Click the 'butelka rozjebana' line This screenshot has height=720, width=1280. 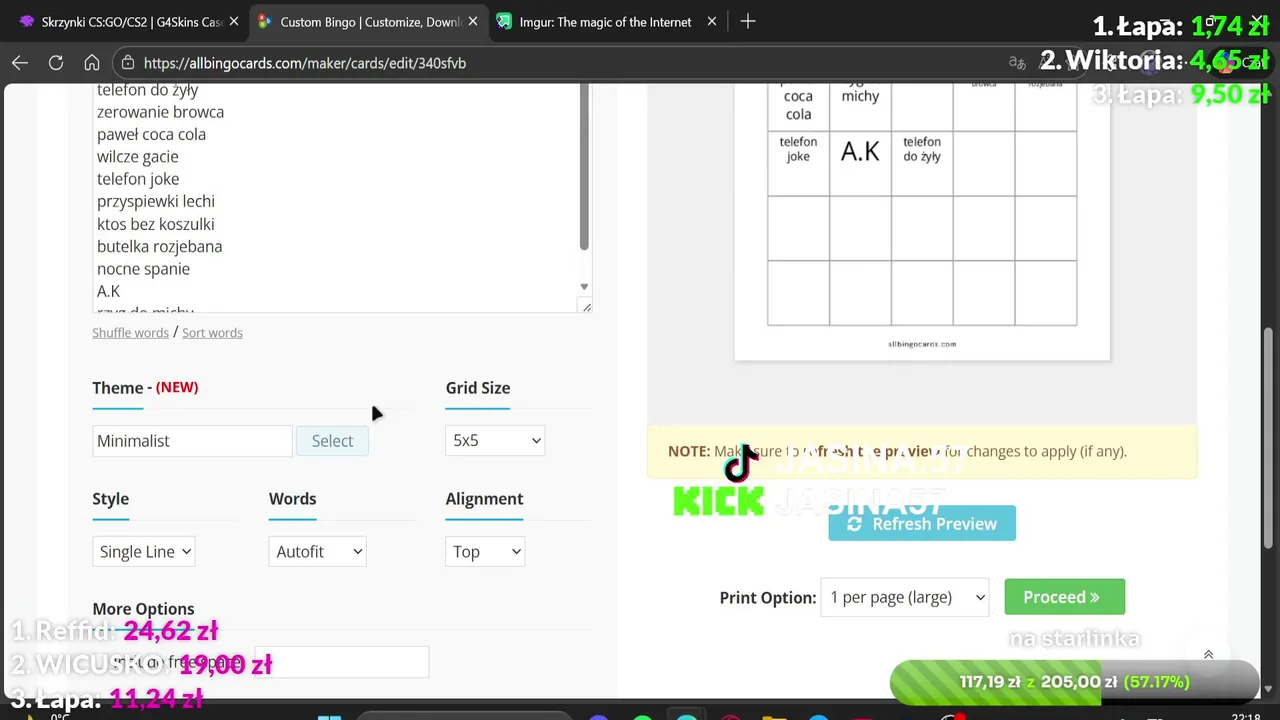click(159, 246)
